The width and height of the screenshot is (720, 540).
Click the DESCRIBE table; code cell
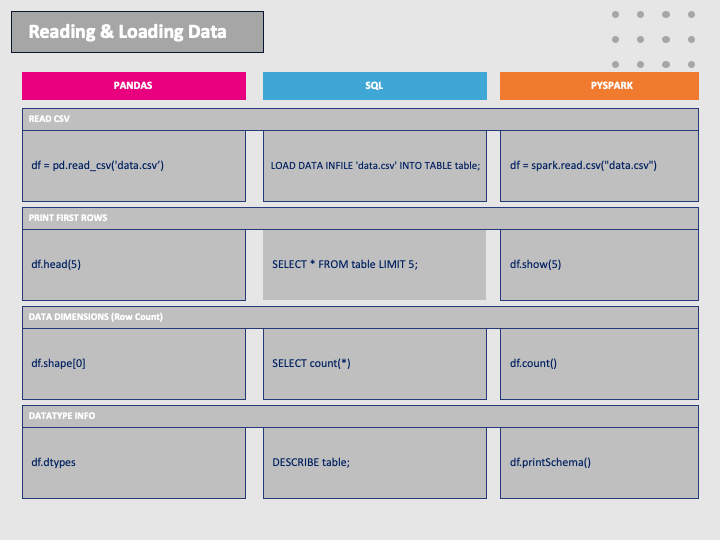point(375,463)
